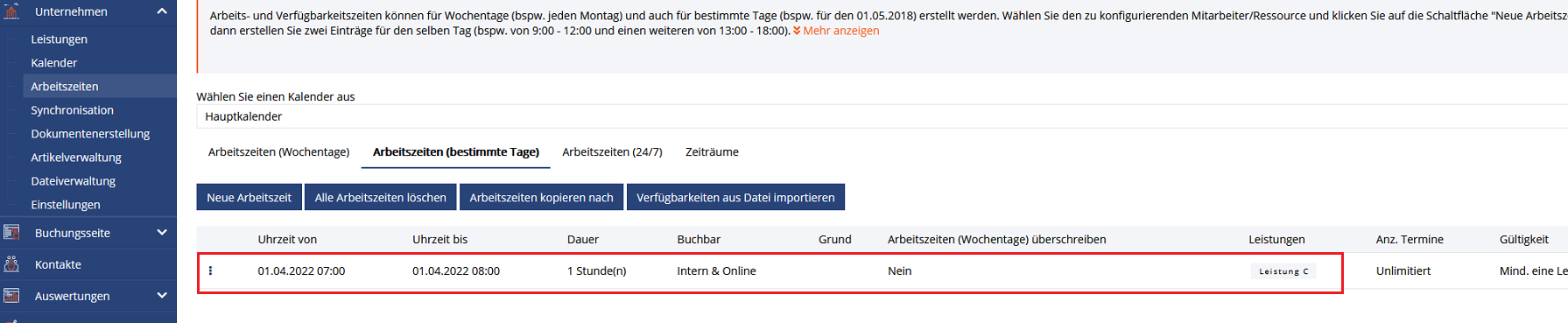Image resolution: width=1568 pixels, height=323 pixels.
Task: Click the Mind. eine Le validity cell
Action: pyautogui.click(x=1533, y=271)
